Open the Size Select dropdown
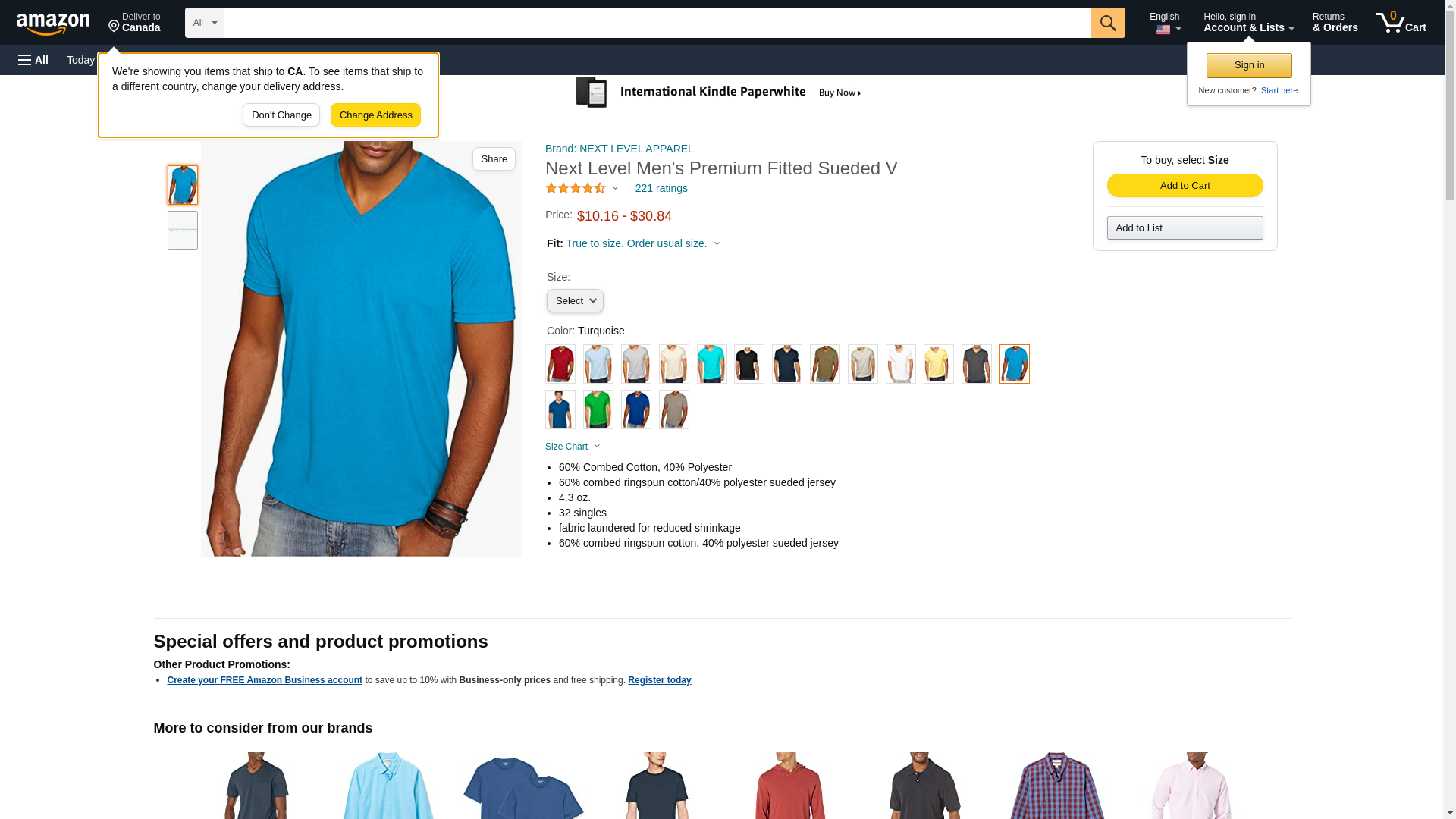The image size is (1456, 819). click(x=575, y=301)
